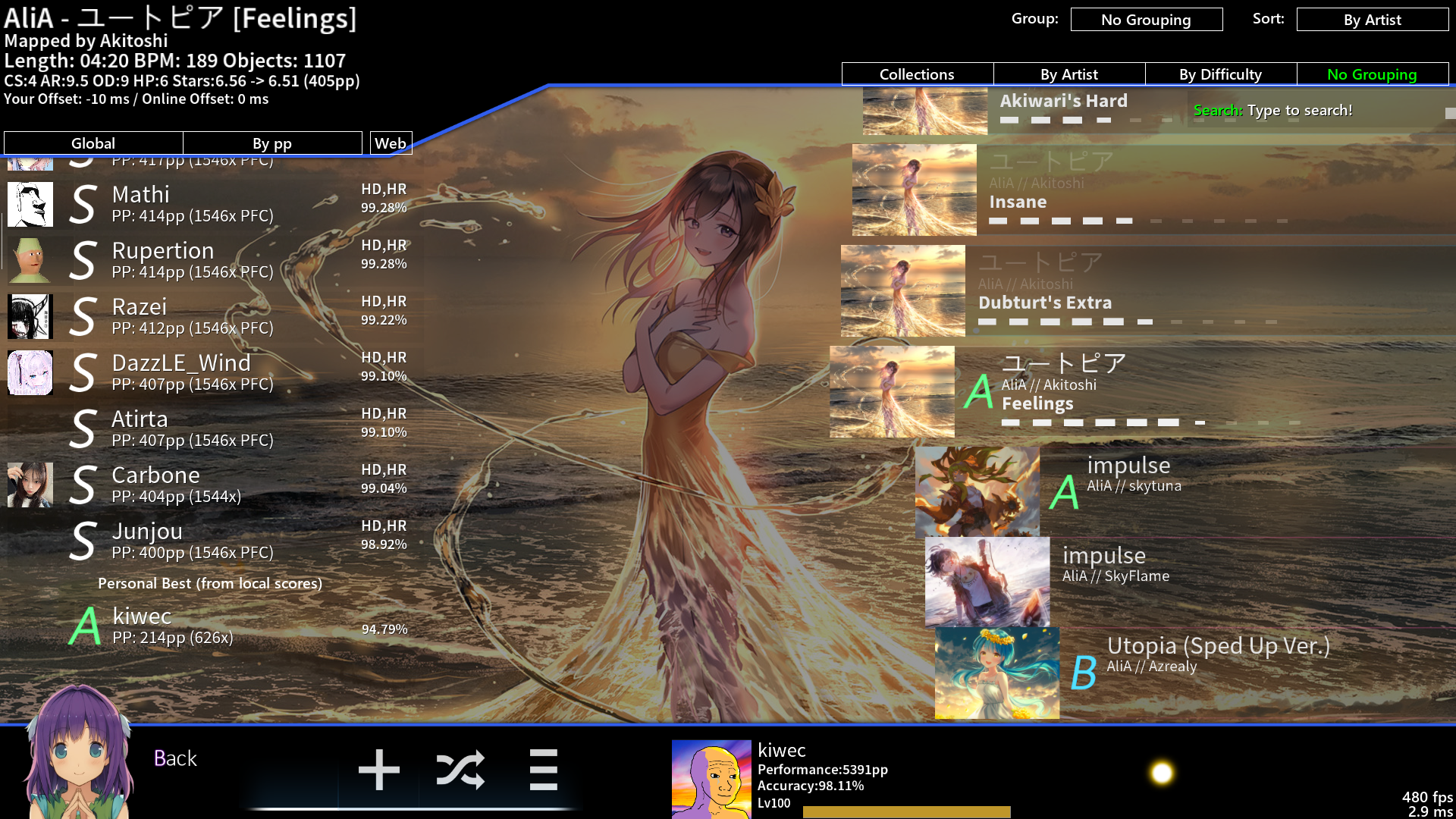
Task: Click the kiwec profile avatar at the bottom
Action: click(711, 779)
